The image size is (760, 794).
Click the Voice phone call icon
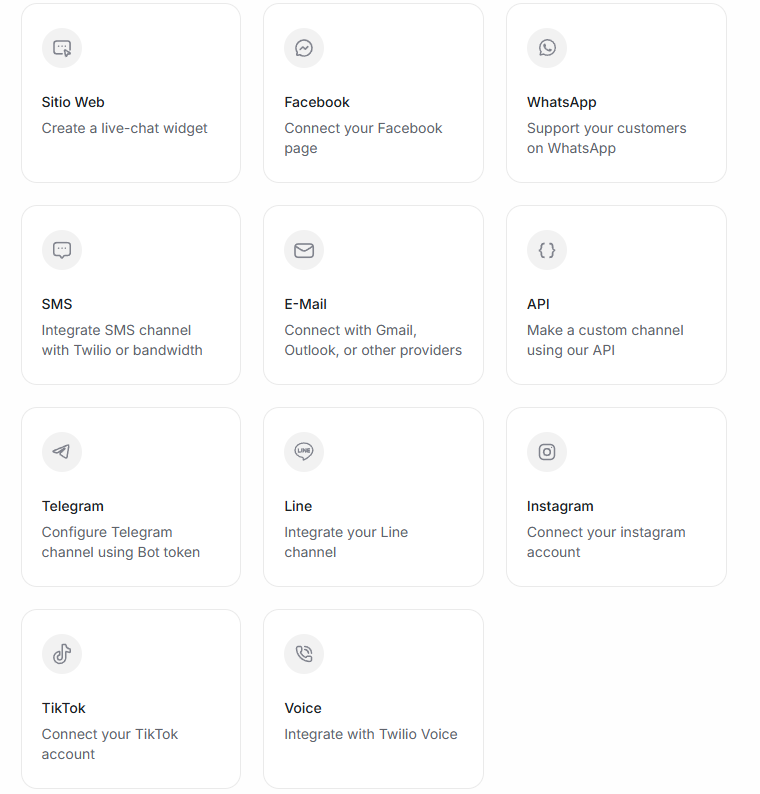[x=304, y=654]
